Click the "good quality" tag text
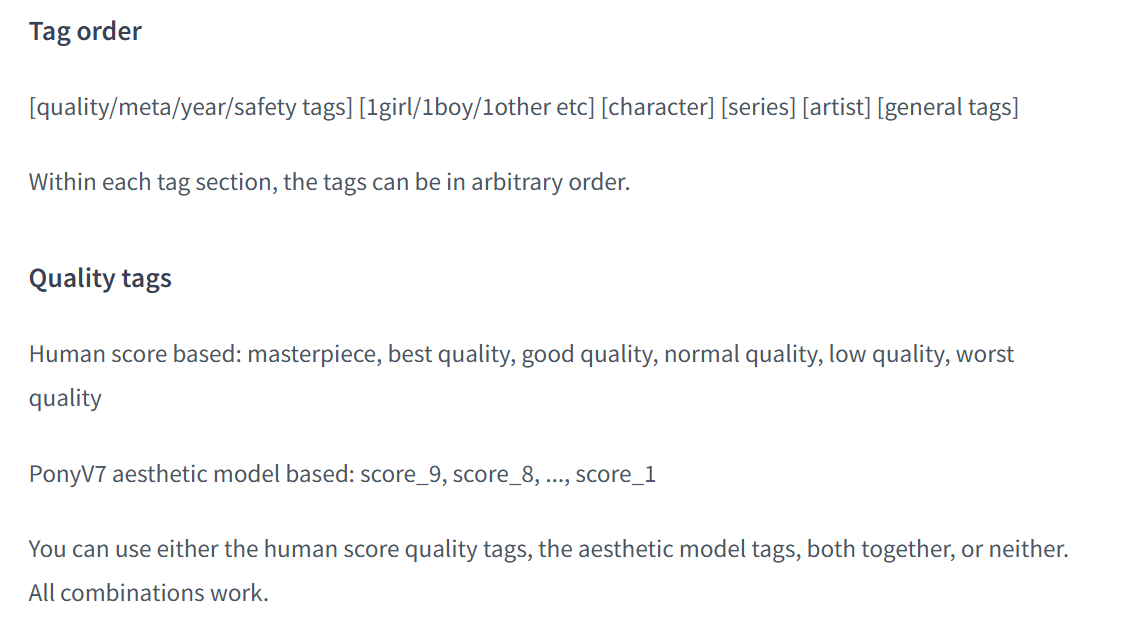The image size is (1124, 626). click(587, 354)
